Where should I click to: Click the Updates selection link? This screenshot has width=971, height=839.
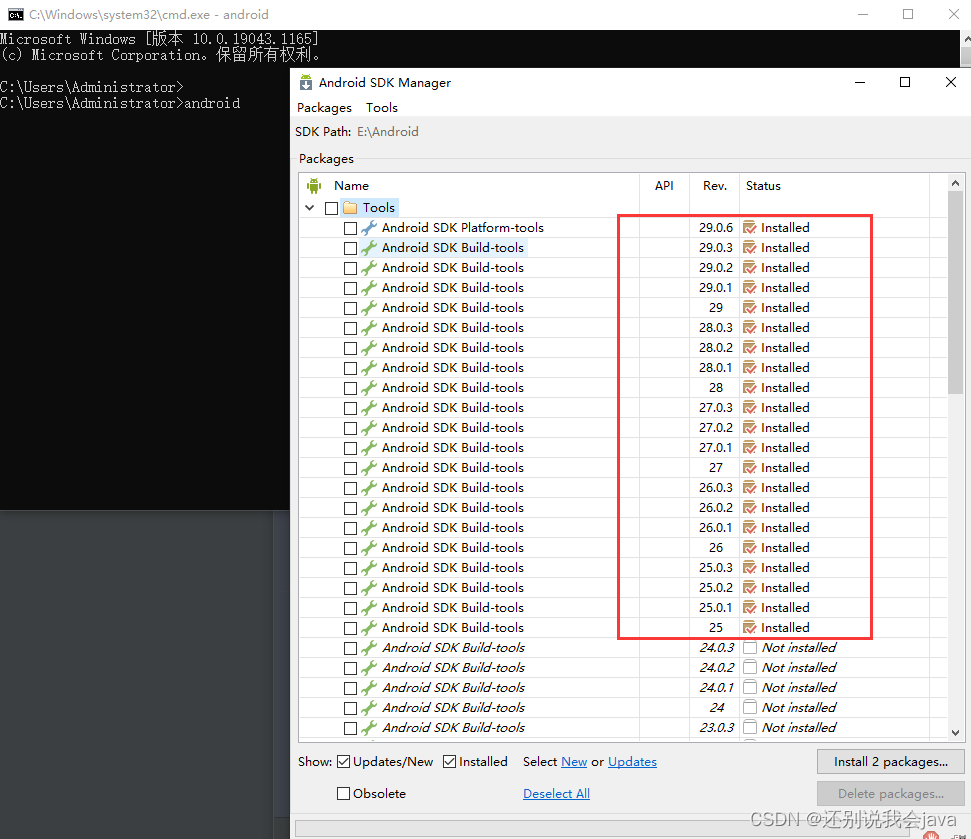632,762
